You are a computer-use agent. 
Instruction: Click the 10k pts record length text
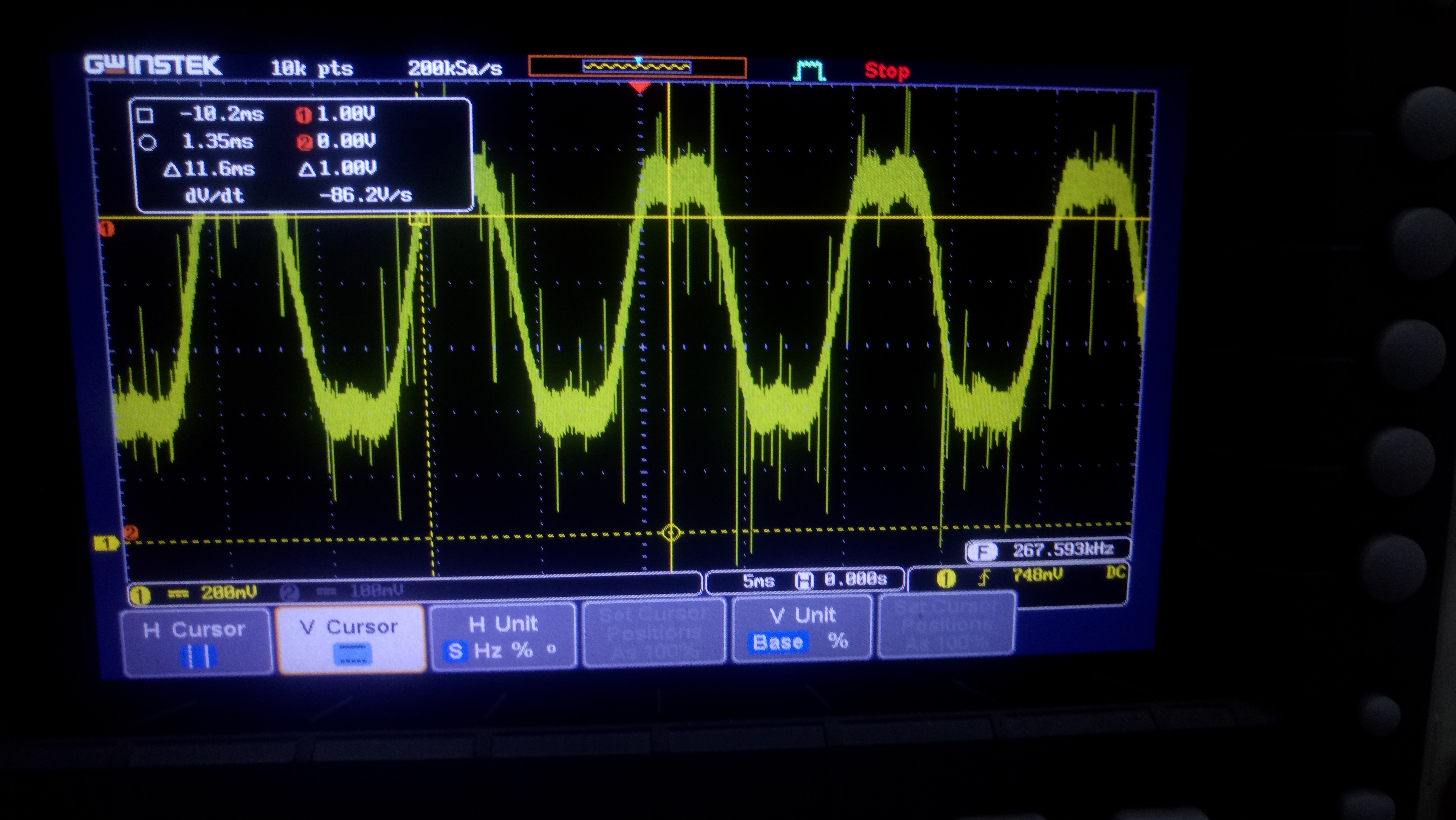coord(312,69)
